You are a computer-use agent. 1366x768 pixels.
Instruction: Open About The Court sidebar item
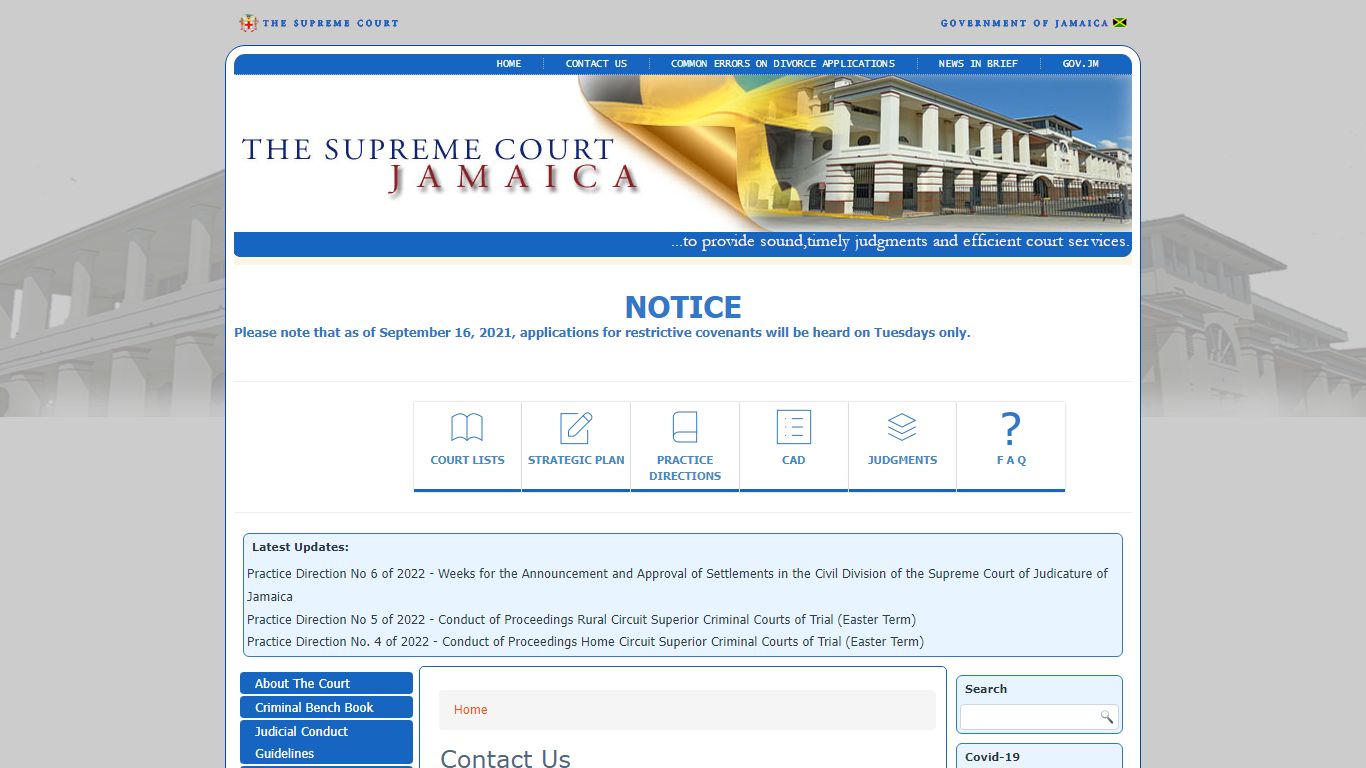point(326,683)
